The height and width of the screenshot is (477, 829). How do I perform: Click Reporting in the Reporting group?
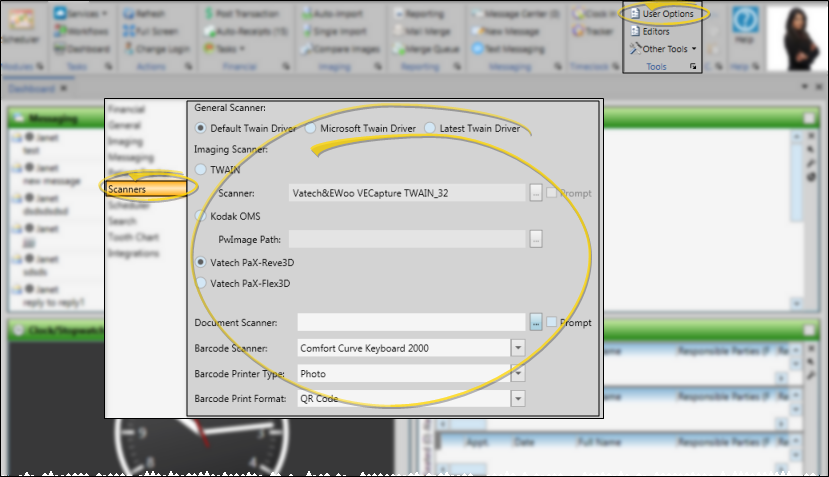419,13
